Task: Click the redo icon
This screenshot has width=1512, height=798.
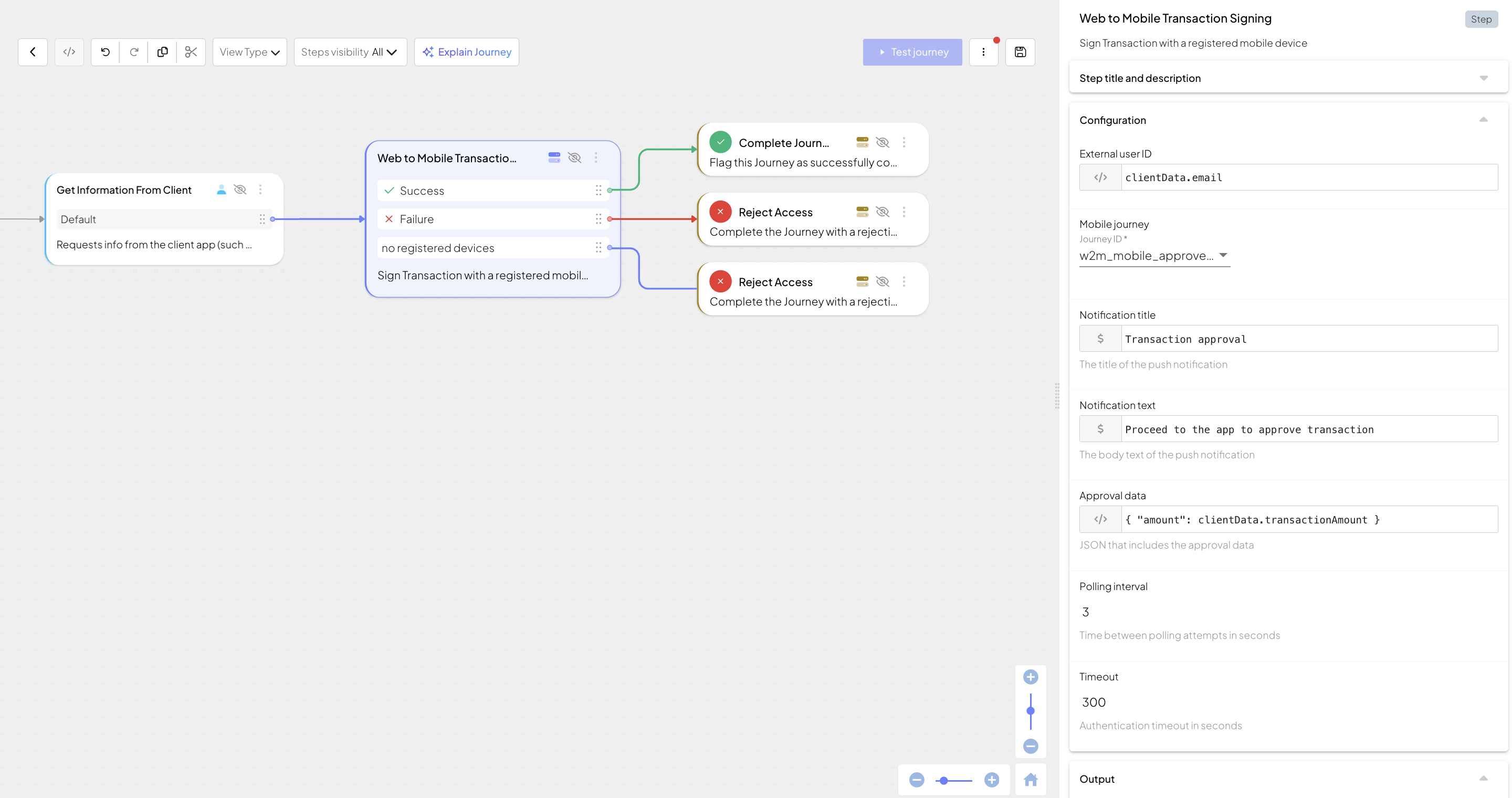Action: tap(134, 51)
